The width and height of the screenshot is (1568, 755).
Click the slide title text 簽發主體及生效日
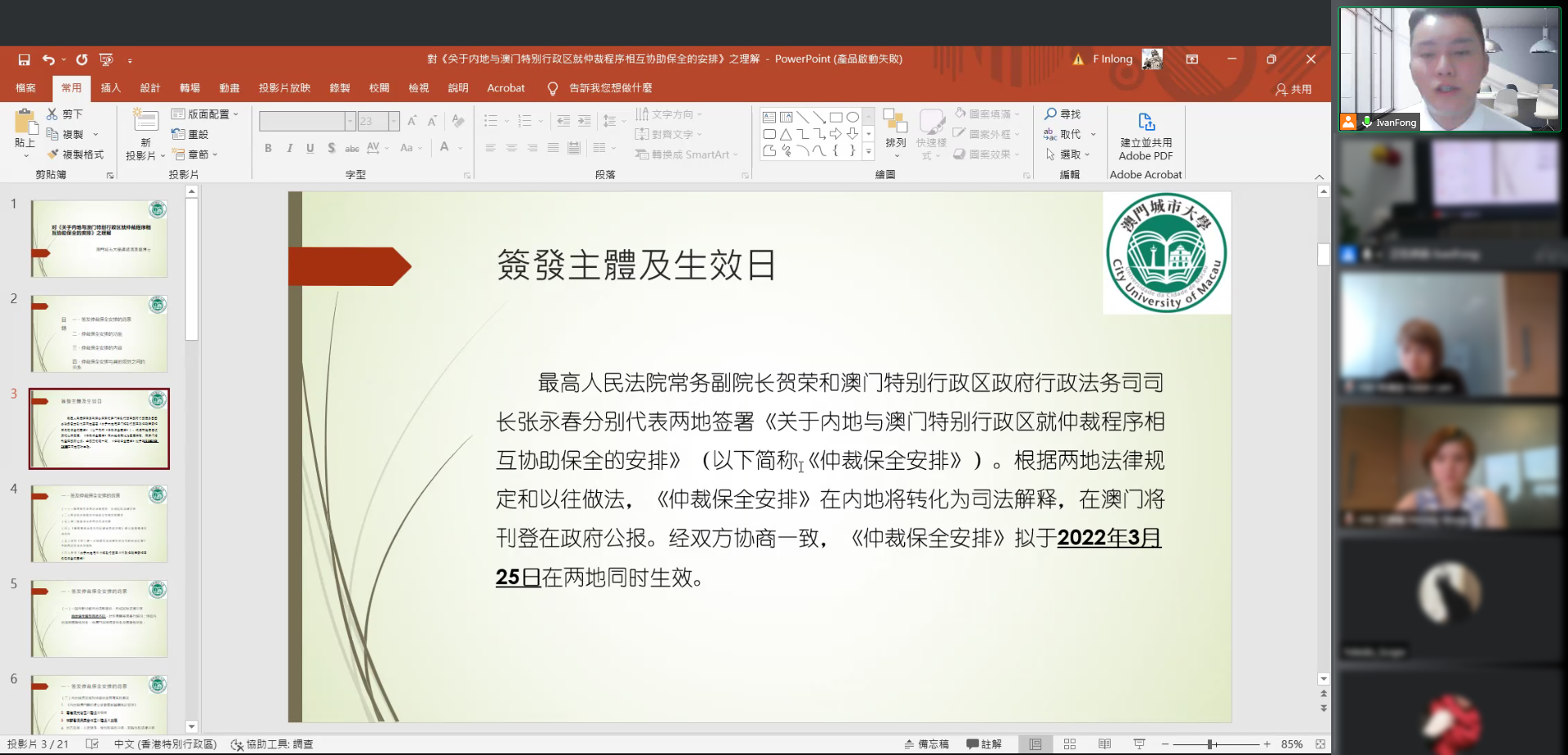[636, 265]
